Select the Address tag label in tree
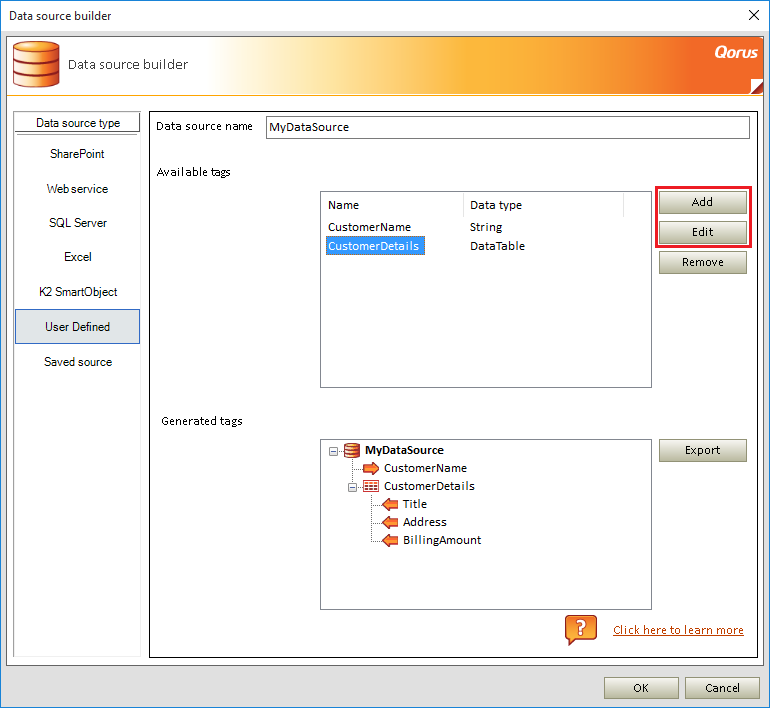This screenshot has height=708, width=770. (x=425, y=522)
